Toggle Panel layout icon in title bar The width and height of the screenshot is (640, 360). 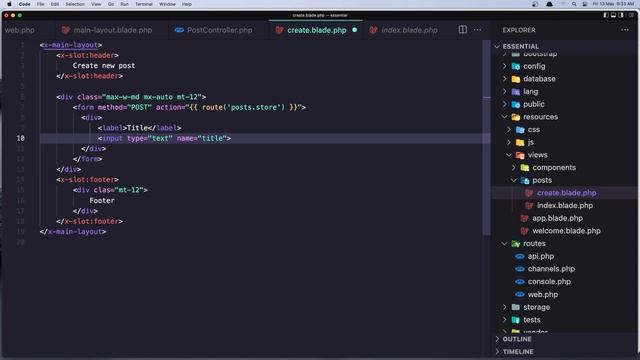(x=613, y=15)
